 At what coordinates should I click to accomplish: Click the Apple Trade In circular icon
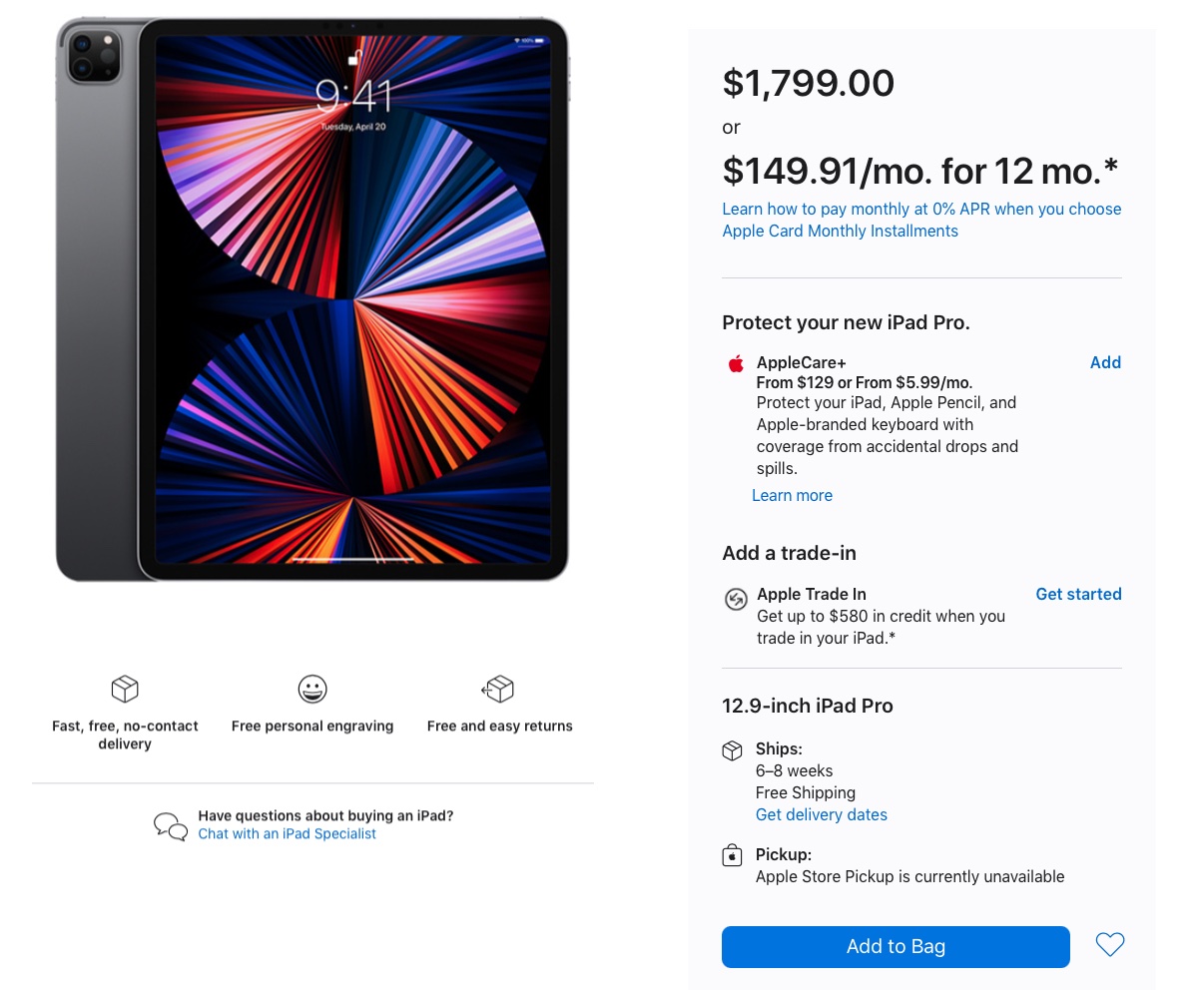pos(736,599)
